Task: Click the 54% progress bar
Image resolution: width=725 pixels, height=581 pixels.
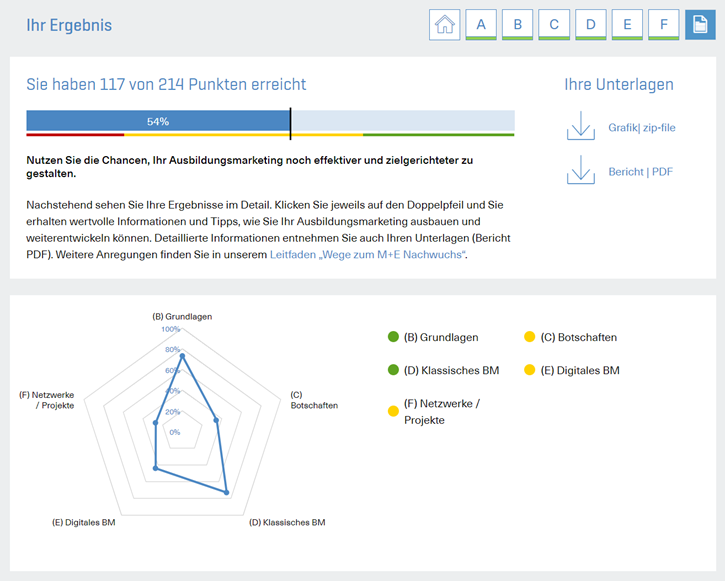Action: pyautogui.click(x=270, y=121)
